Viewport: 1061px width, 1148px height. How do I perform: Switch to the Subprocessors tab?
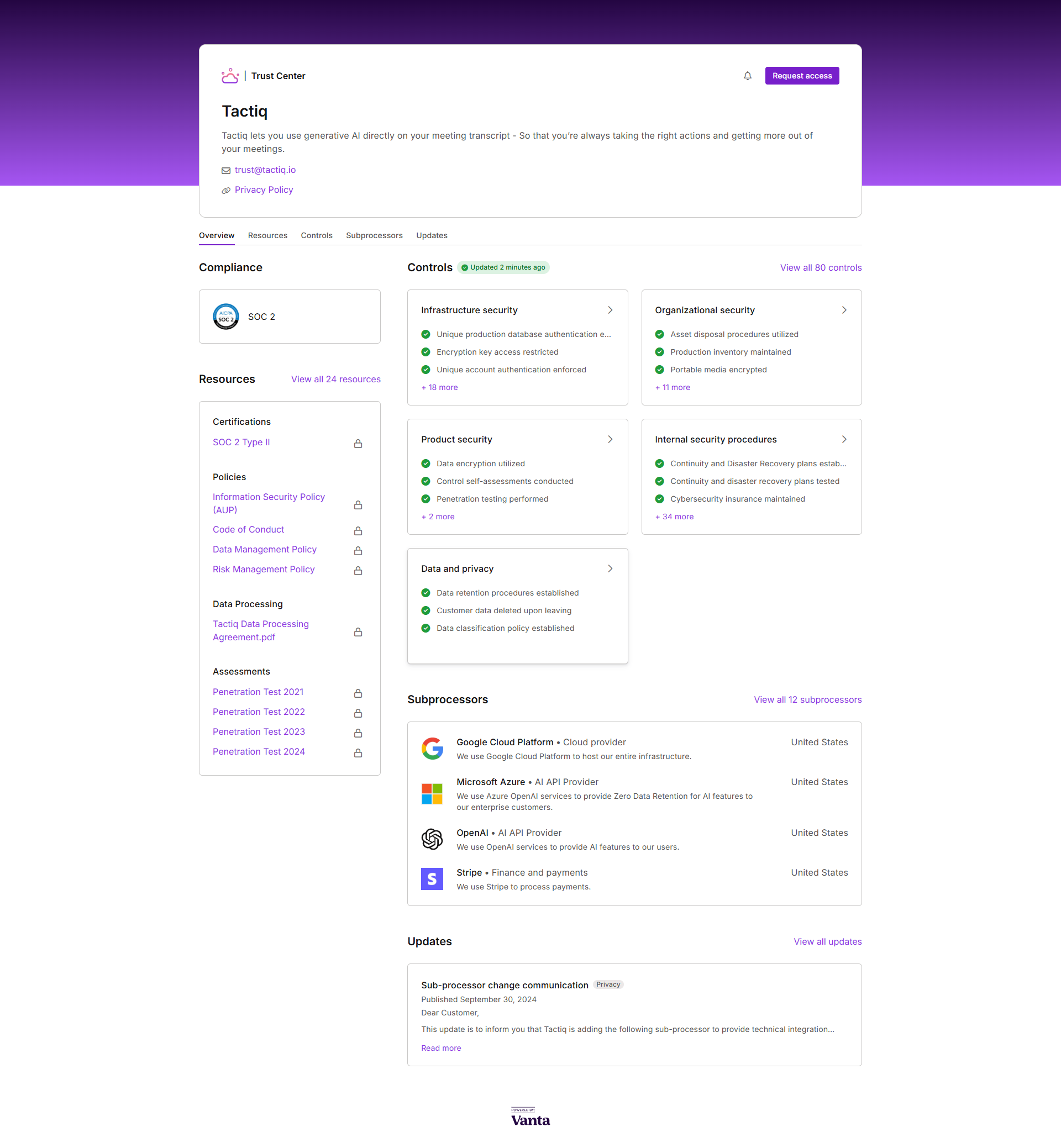pos(374,235)
